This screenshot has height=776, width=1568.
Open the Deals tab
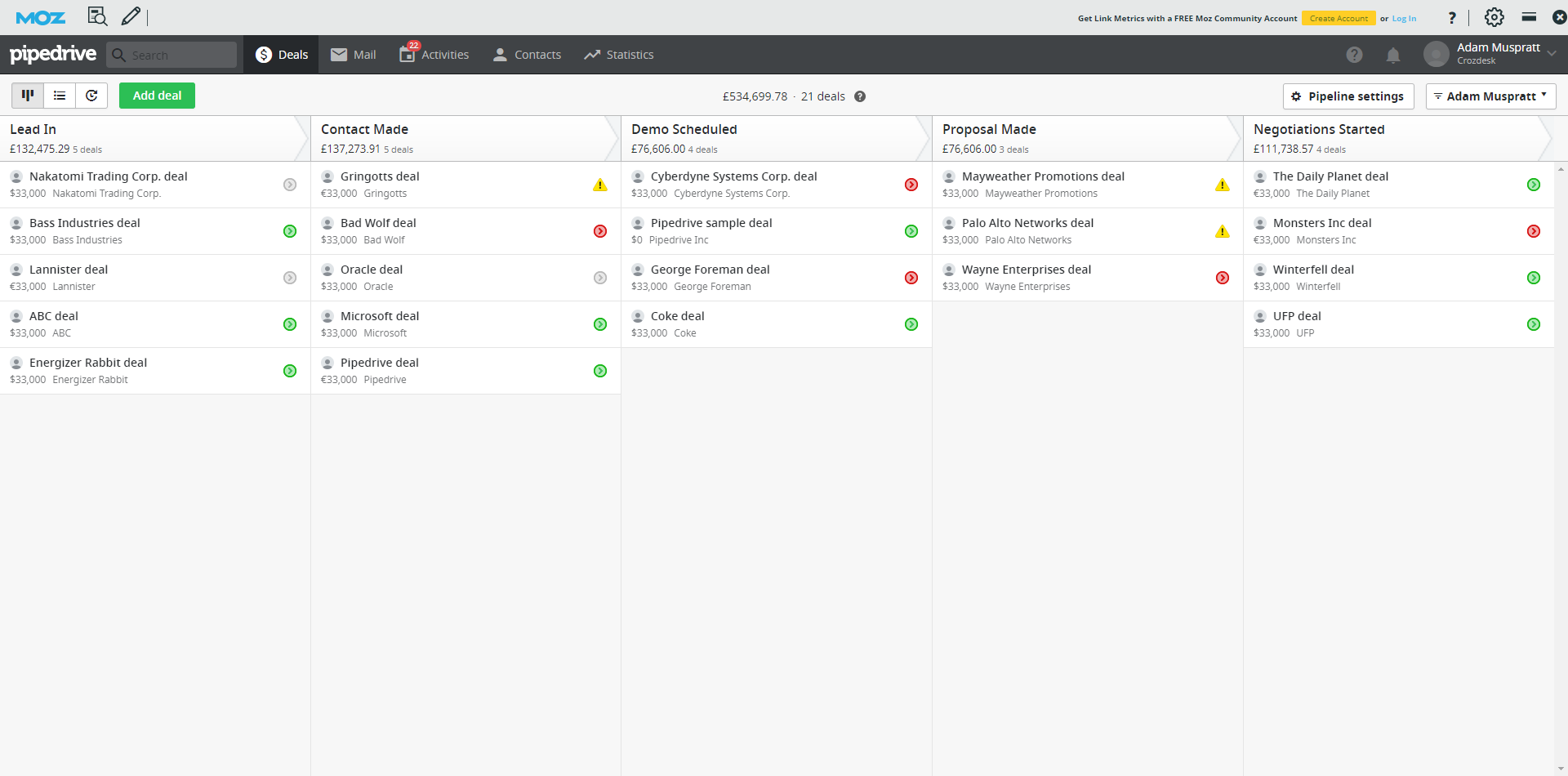coord(282,55)
